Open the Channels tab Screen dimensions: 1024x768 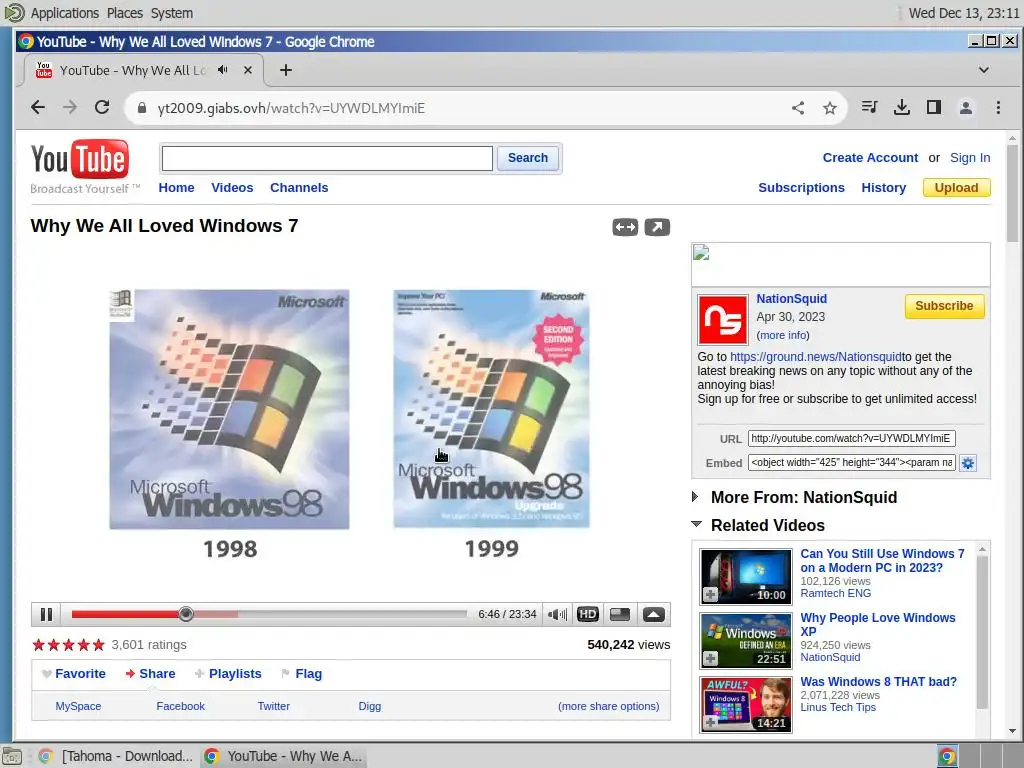(x=299, y=187)
